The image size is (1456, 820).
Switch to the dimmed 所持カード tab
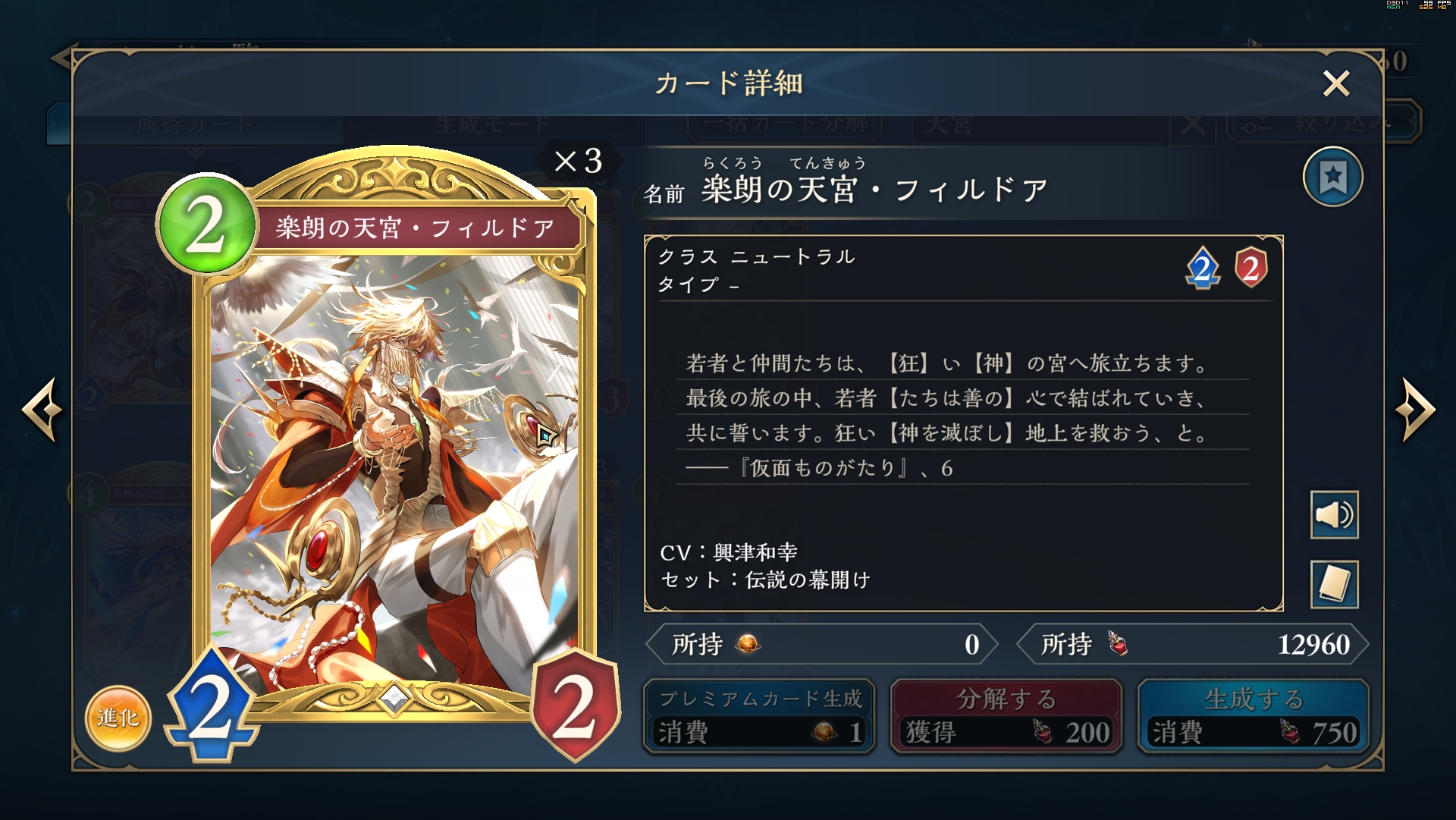pos(194,124)
